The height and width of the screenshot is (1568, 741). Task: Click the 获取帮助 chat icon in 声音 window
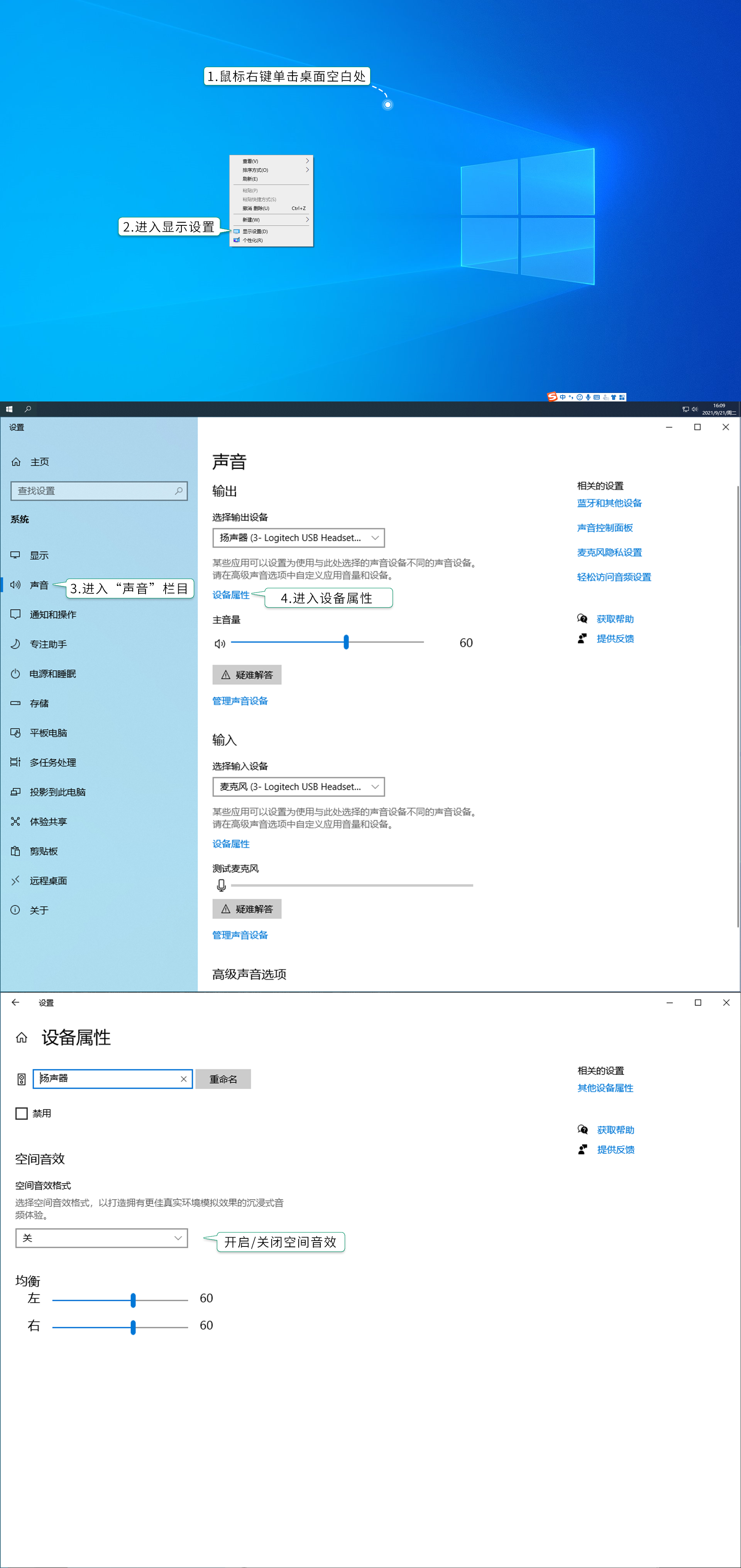[582, 619]
